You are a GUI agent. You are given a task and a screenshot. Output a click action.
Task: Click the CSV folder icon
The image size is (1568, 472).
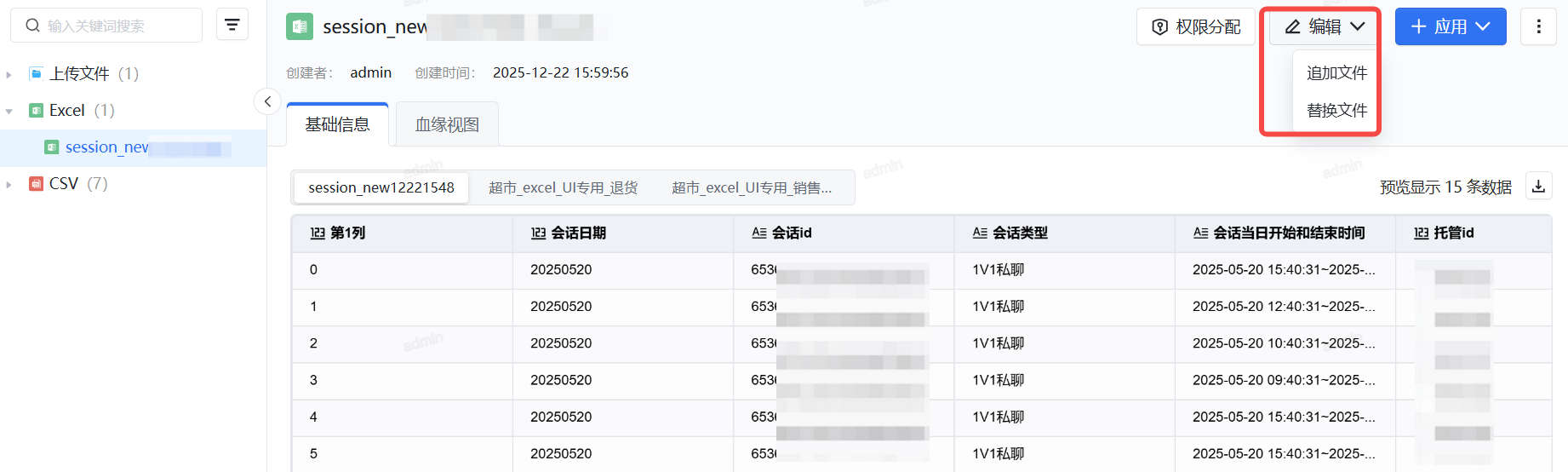[x=36, y=184]
